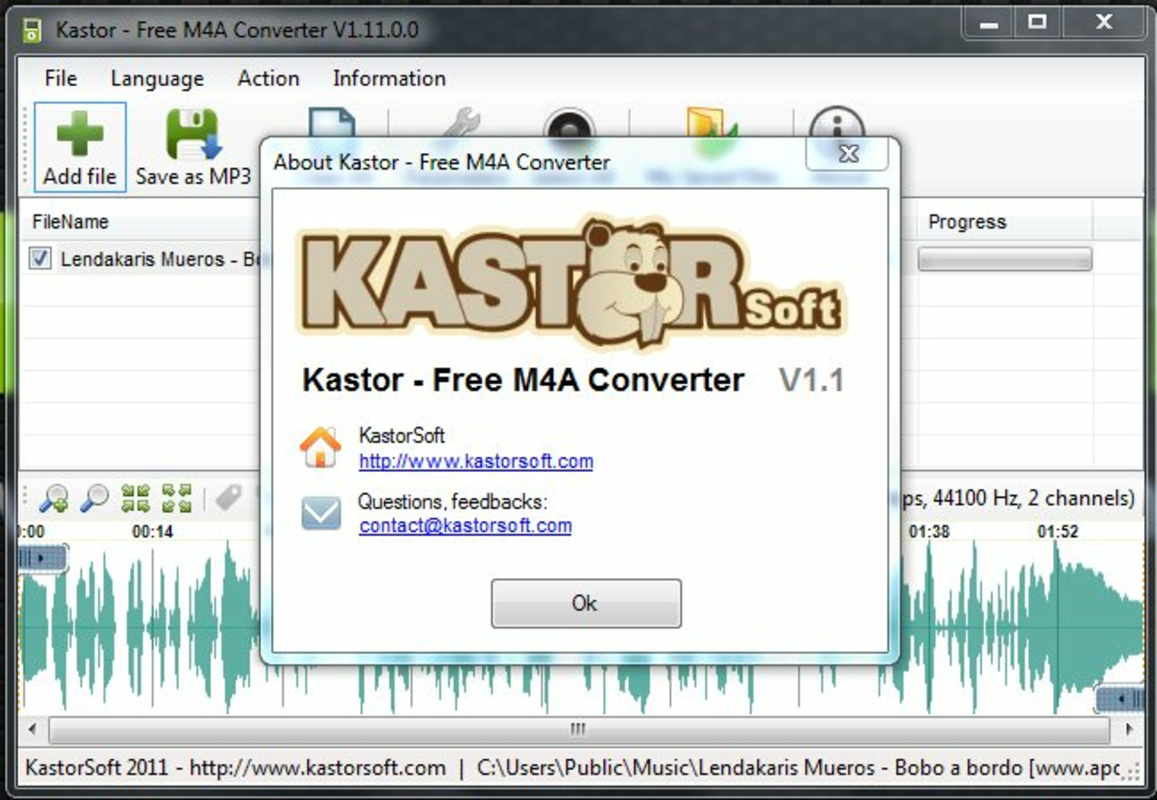This screenshot has width=1157, height=800.
Task: Click the orange house icon in About dialog
Action: tap(320, 447)
